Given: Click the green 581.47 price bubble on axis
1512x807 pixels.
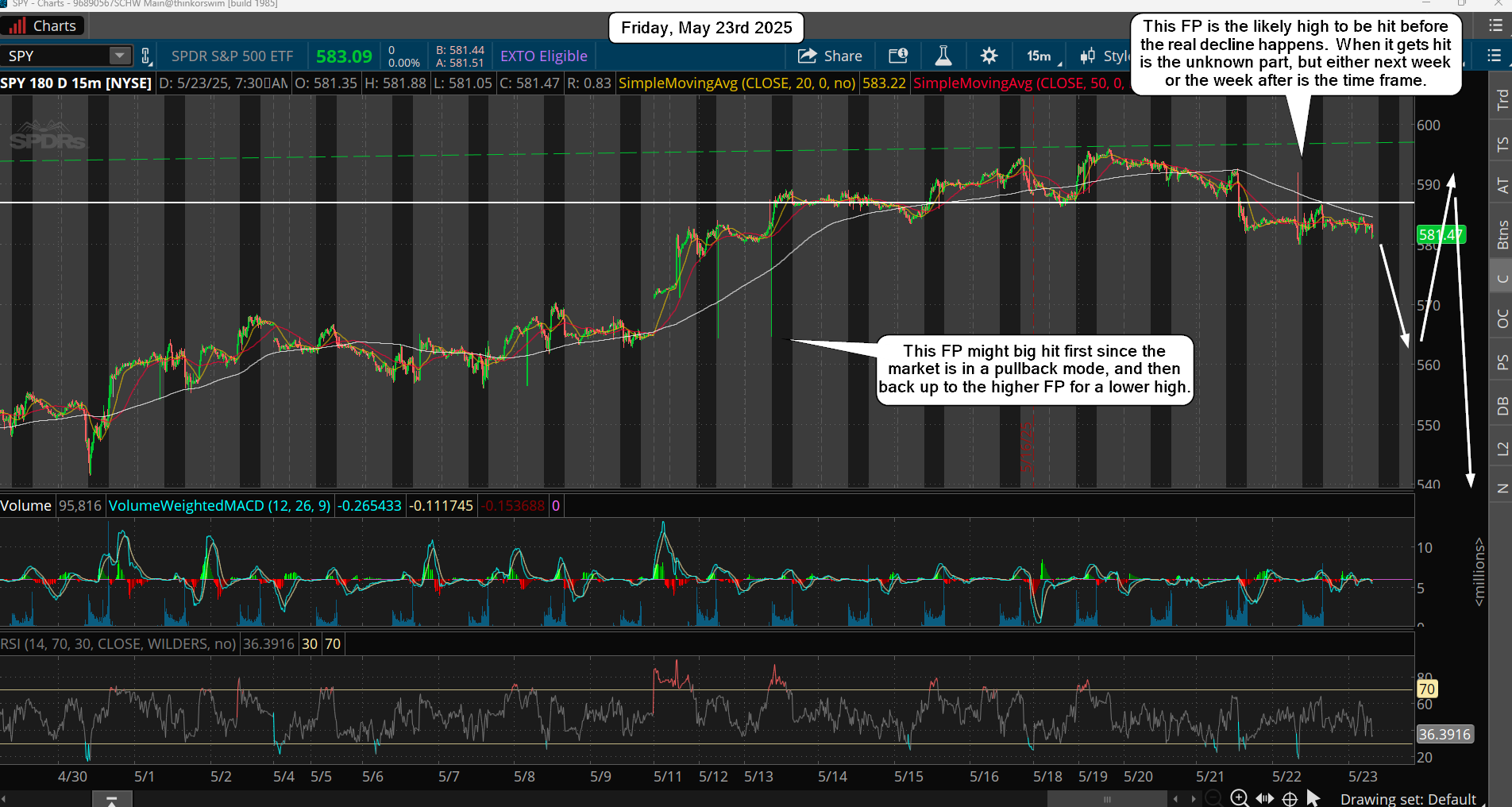Looking at the screenshot, I should [1441, 235].
